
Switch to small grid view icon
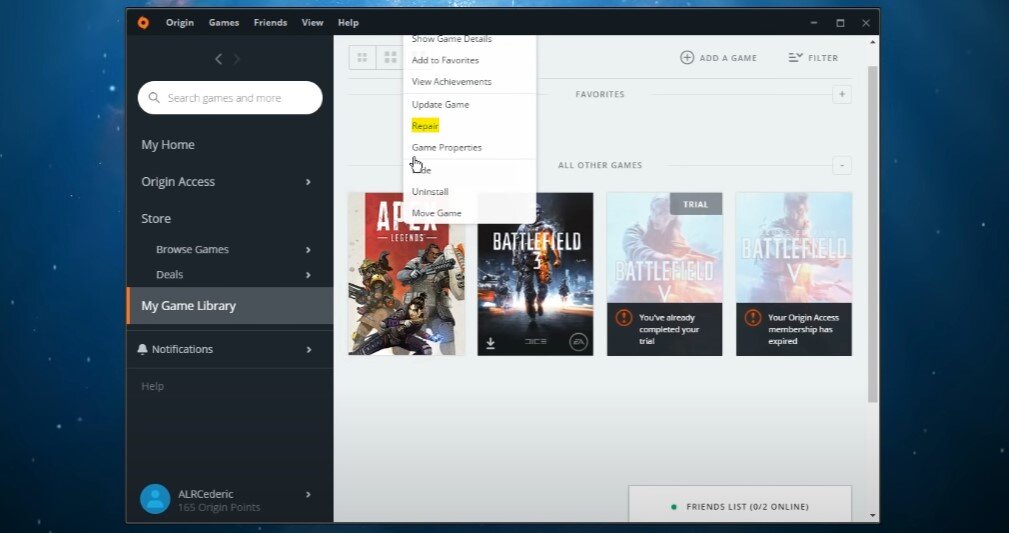coord(362,58)
